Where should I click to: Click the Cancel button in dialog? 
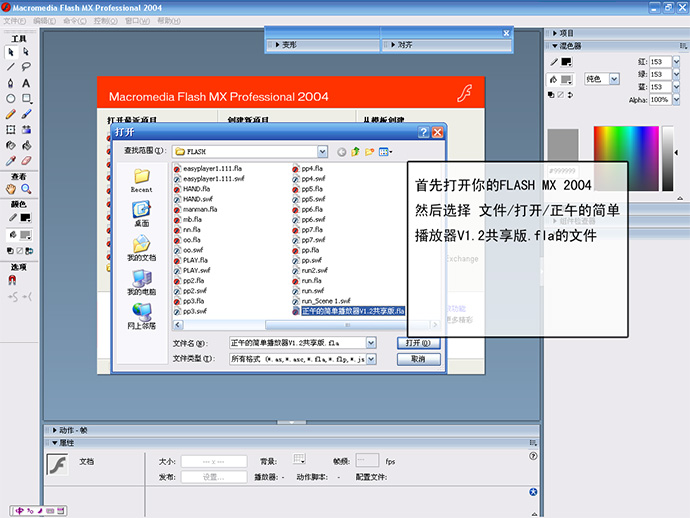point(418,360)
